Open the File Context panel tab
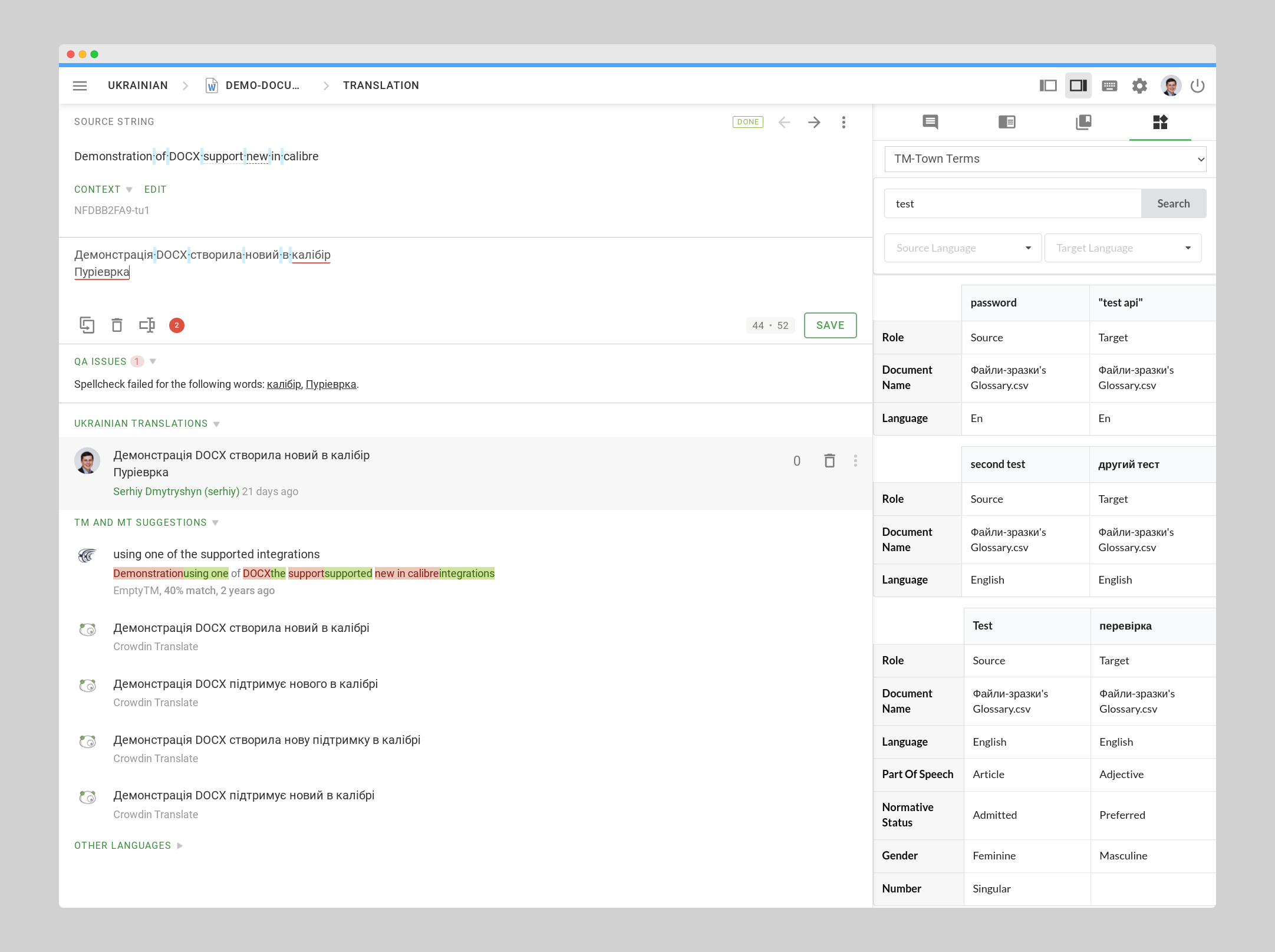1275x952 pixels. tap(1007, 122)
